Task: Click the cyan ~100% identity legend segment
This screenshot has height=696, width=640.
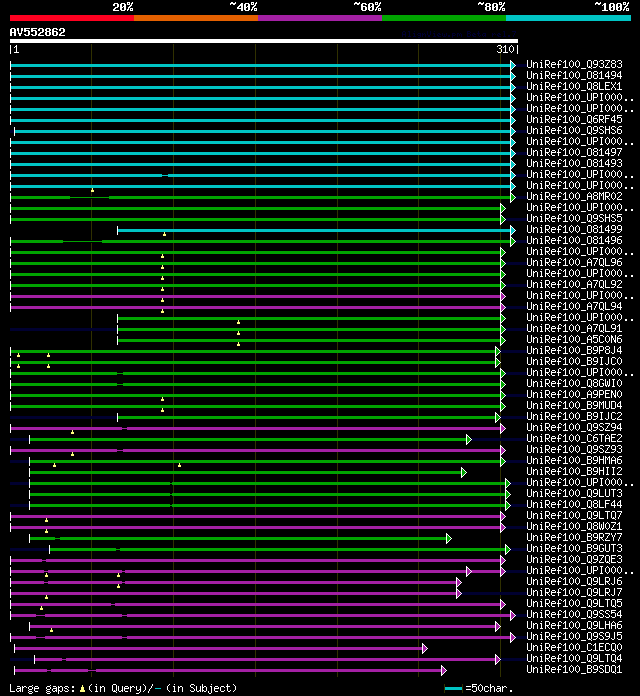Action: pyautogui.click(x=569, y=18)
